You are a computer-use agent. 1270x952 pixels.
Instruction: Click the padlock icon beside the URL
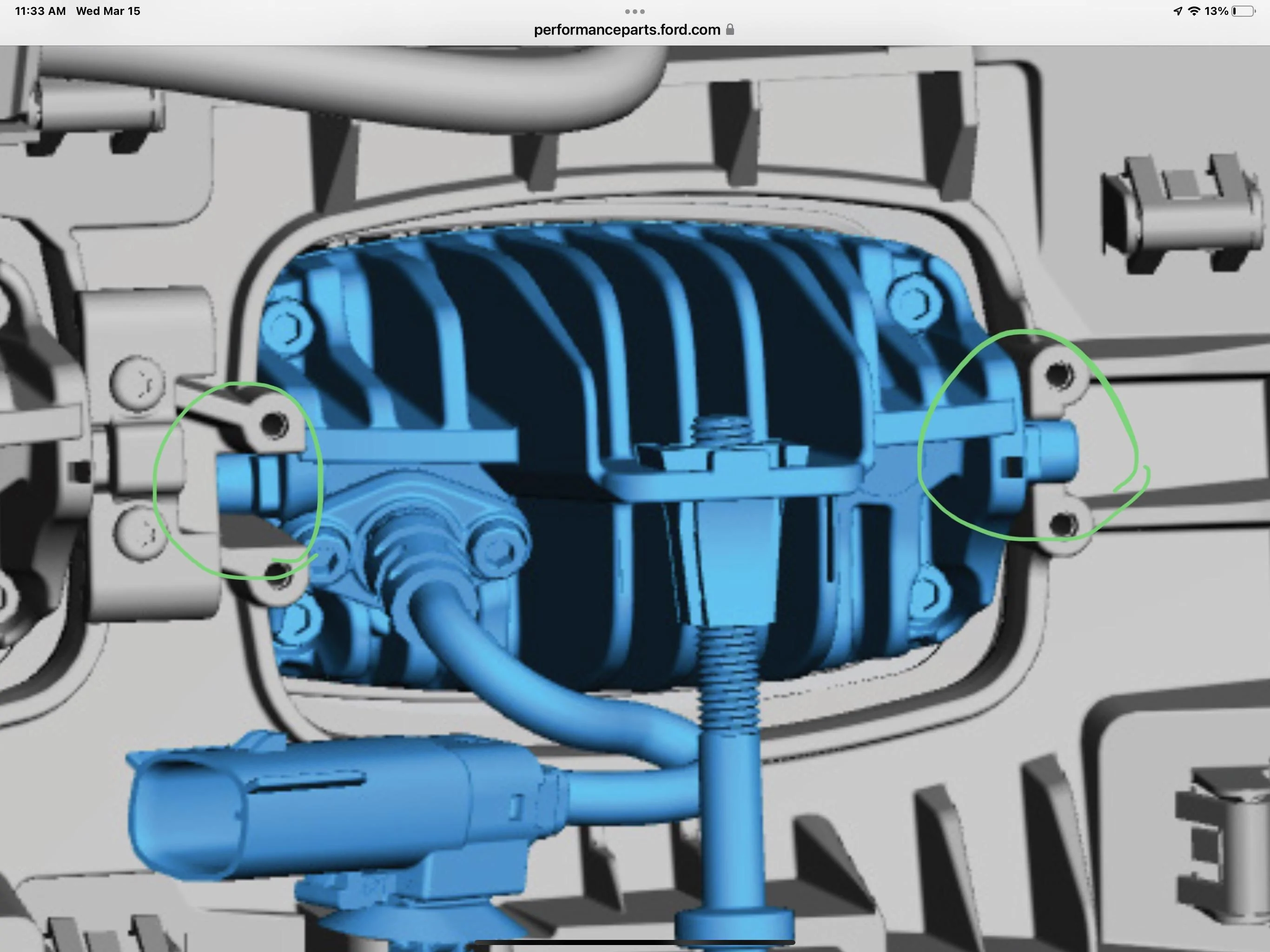click(730, 29)
